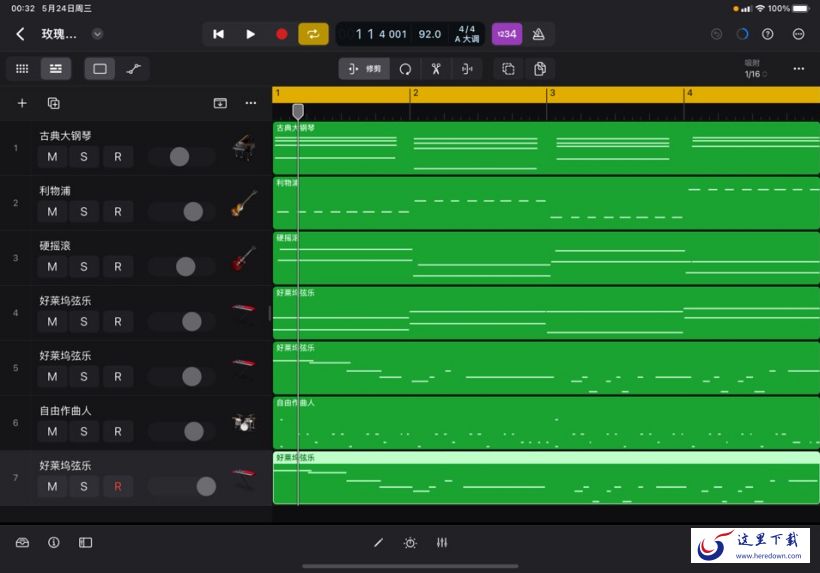Solo the 自由作曲人 track
This screenshot has height=573, width=820.
tap(84, 431)
